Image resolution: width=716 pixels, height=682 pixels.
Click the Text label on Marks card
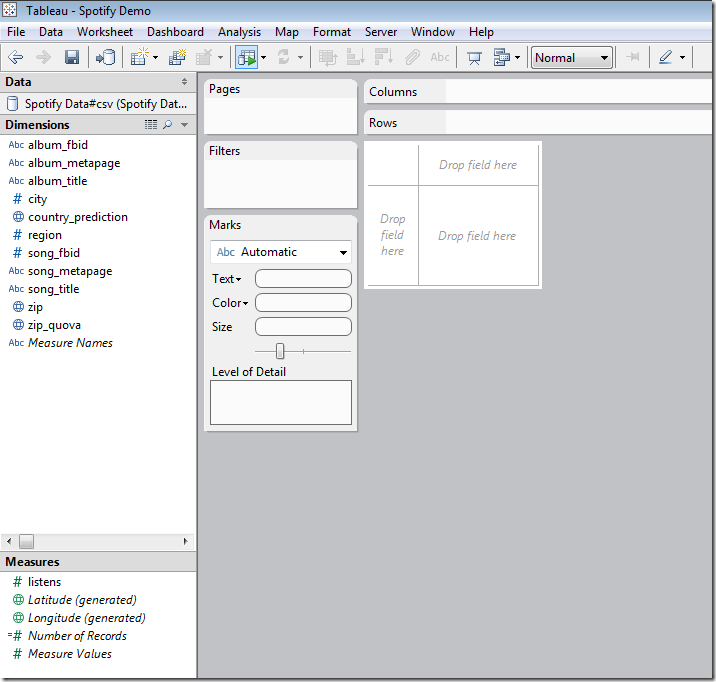coord(226,279)
